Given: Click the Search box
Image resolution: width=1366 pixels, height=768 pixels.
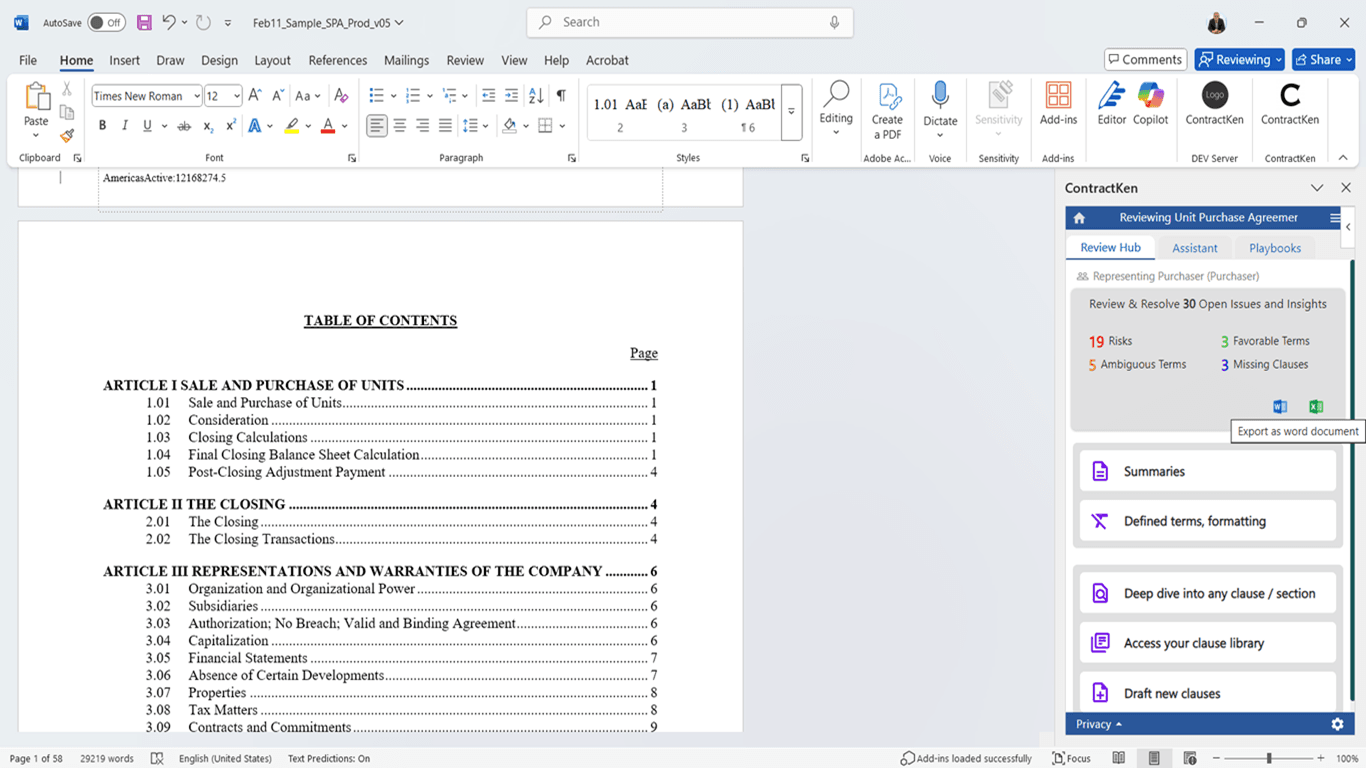Looking at the screenshot, I should click(690, 22).
